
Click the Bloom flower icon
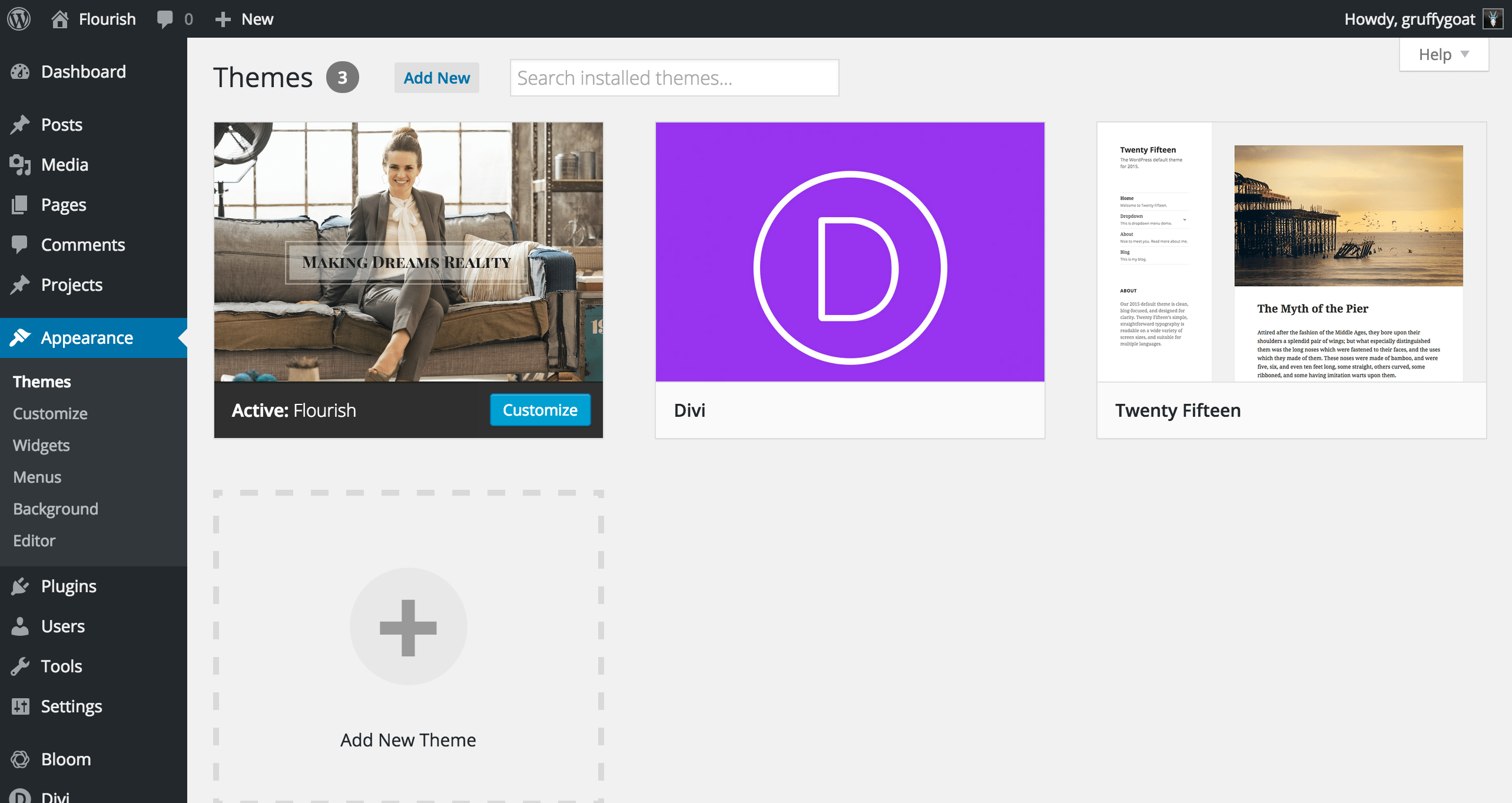coord(20,759)
